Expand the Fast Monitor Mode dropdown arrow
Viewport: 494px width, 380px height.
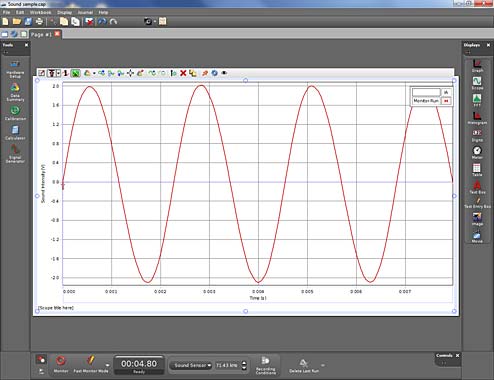click(x=107, y=365)
